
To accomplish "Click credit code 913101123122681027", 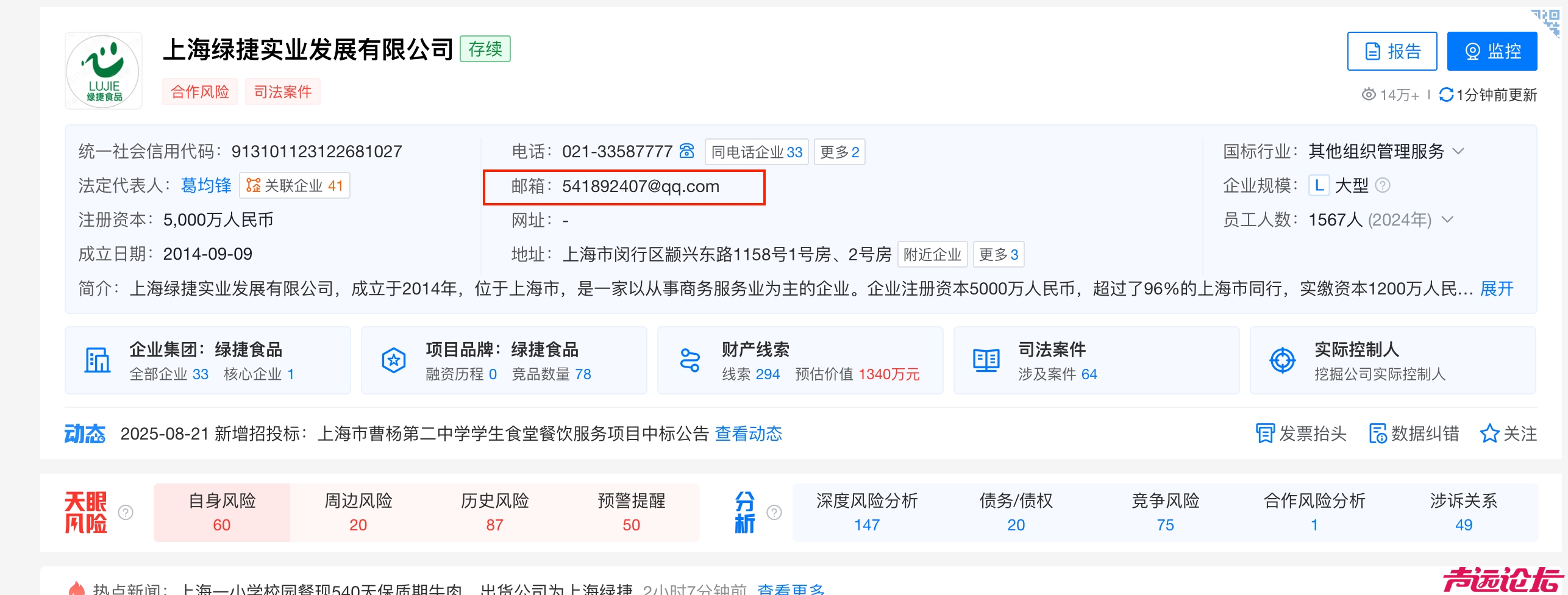I will 316,151.
